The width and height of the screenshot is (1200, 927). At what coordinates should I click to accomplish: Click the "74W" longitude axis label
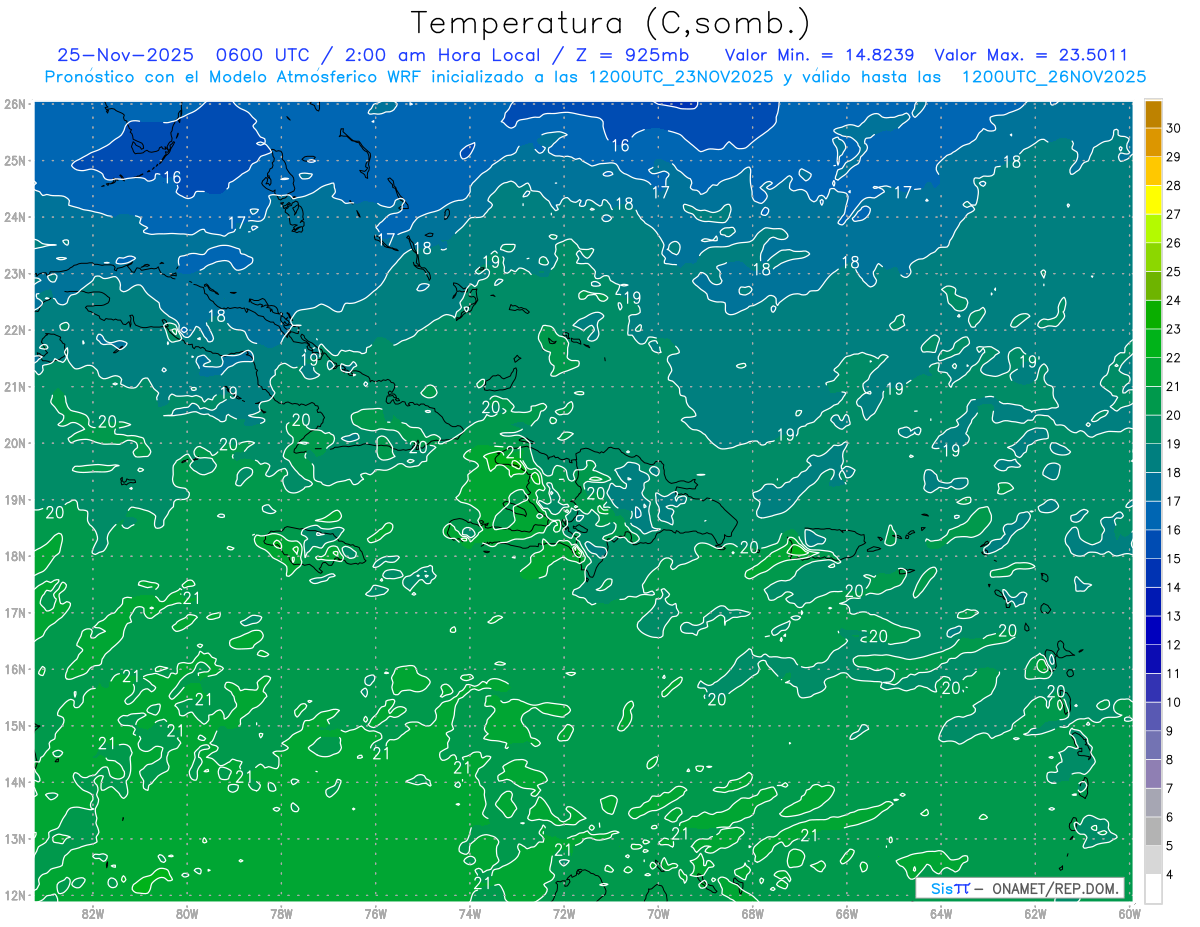click(x=470, y=913)
